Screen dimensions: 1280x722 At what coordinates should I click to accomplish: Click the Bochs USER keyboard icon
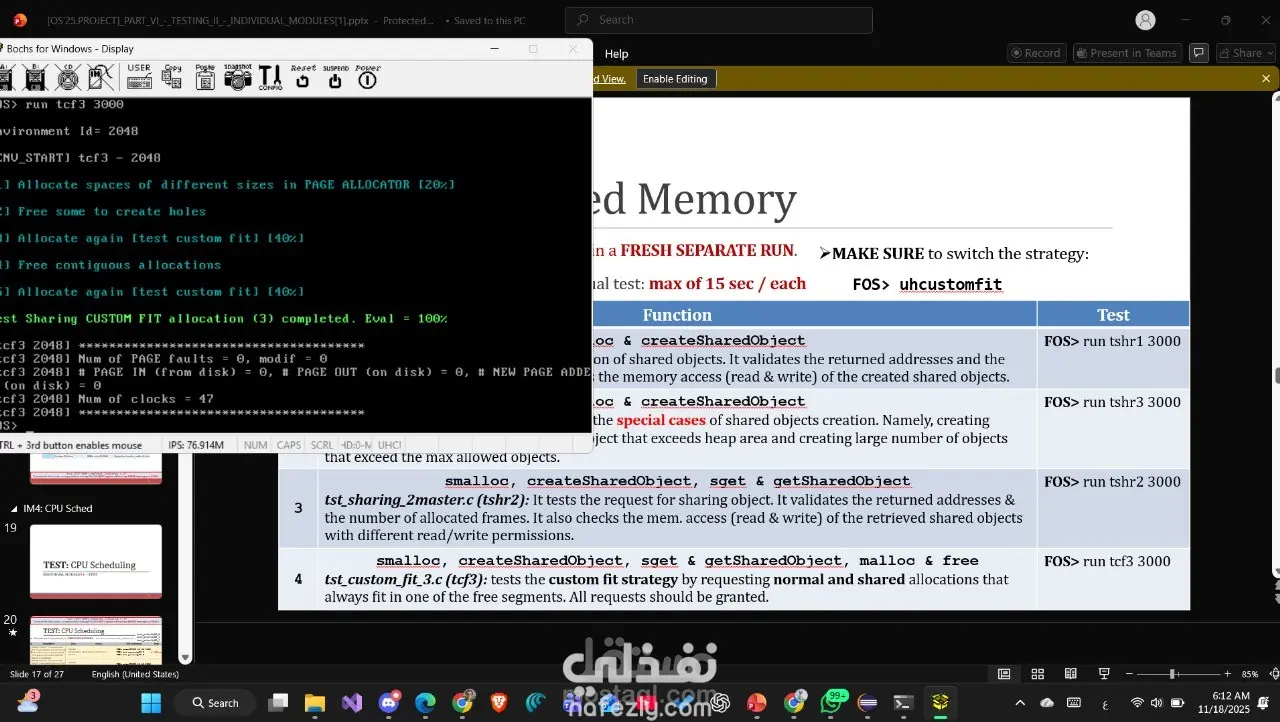pos(139,77)
